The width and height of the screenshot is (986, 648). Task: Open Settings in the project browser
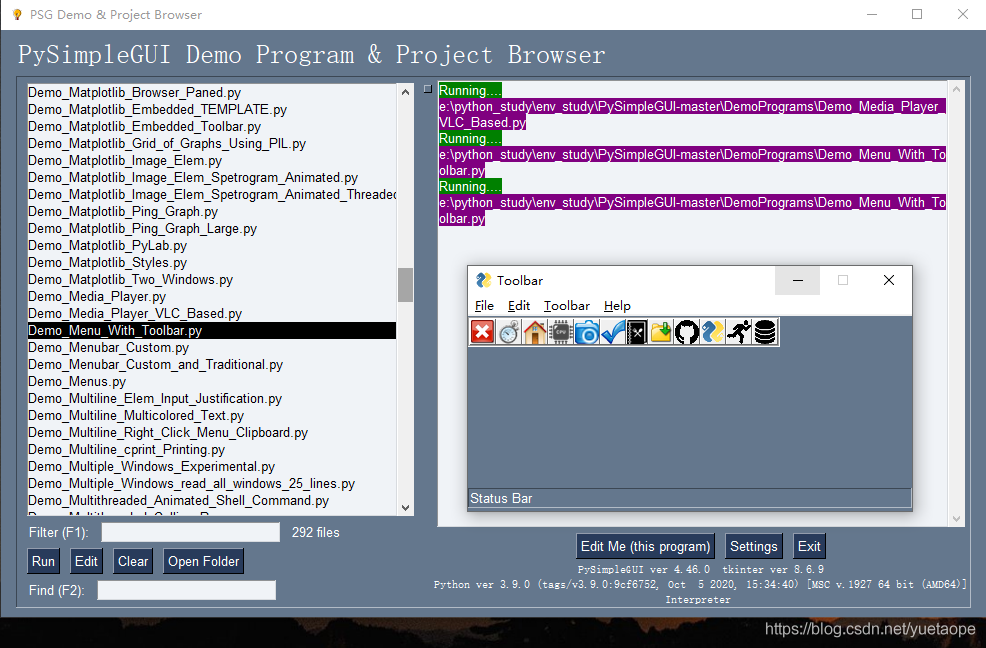[753, 546]
